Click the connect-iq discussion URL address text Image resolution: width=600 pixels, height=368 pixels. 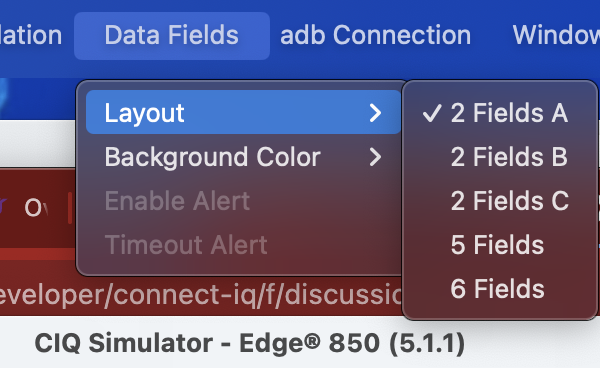point(201,295)
